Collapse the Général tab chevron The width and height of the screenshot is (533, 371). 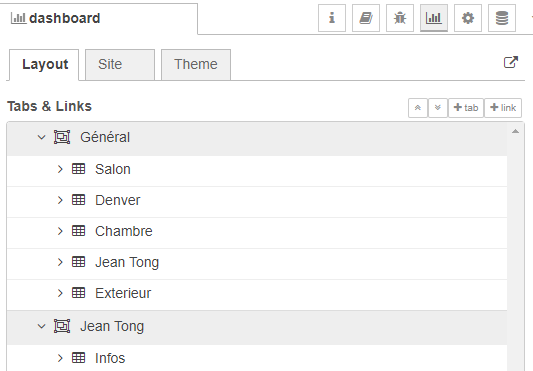pyautogui.click(x=41, y=137)
